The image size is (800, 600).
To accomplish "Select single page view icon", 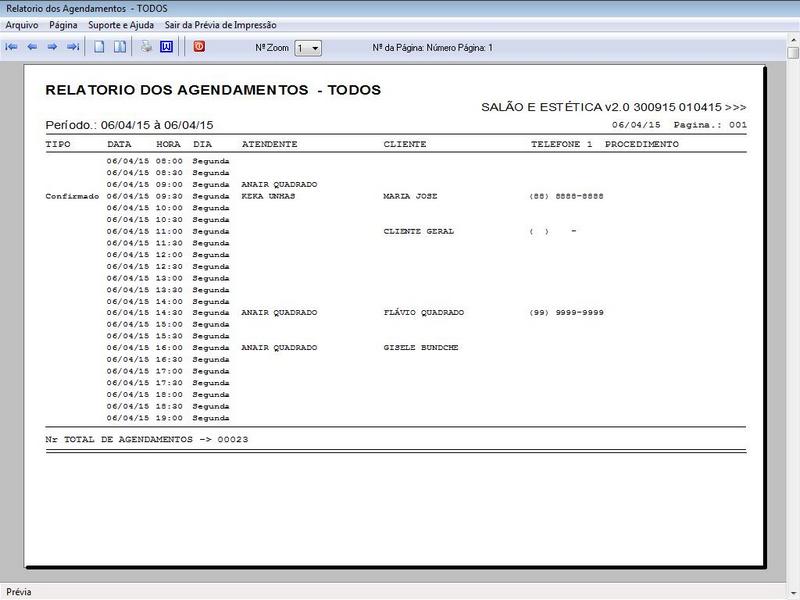I will [99, 47].
